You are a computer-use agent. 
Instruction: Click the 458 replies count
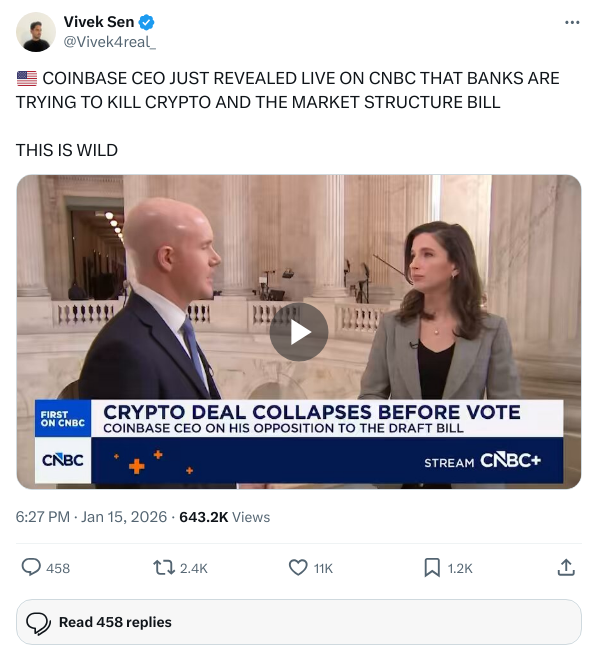click(x=58, y=568)
